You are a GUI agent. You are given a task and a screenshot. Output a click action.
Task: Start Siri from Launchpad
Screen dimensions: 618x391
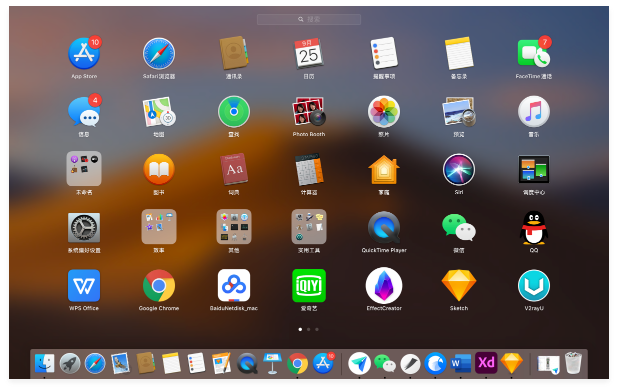click(x=459, y=169)
